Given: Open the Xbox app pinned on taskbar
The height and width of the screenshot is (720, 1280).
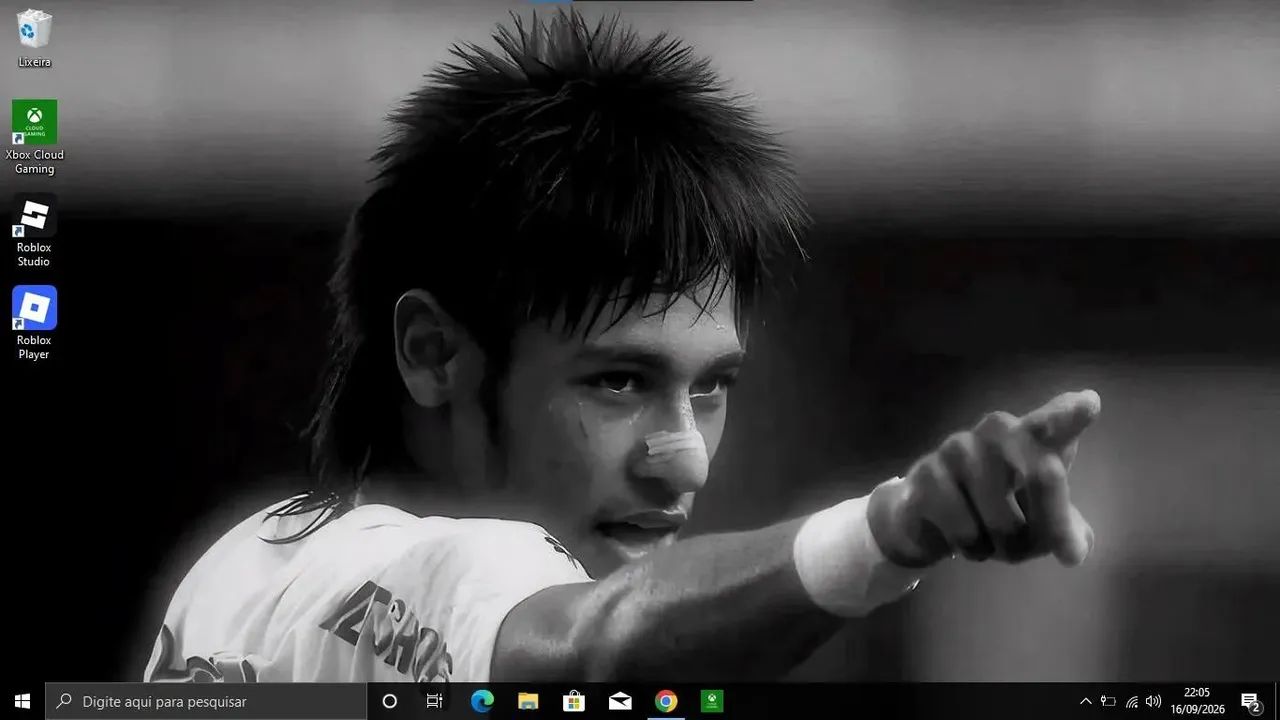Looking at the screenshot, I should point(712,701).
